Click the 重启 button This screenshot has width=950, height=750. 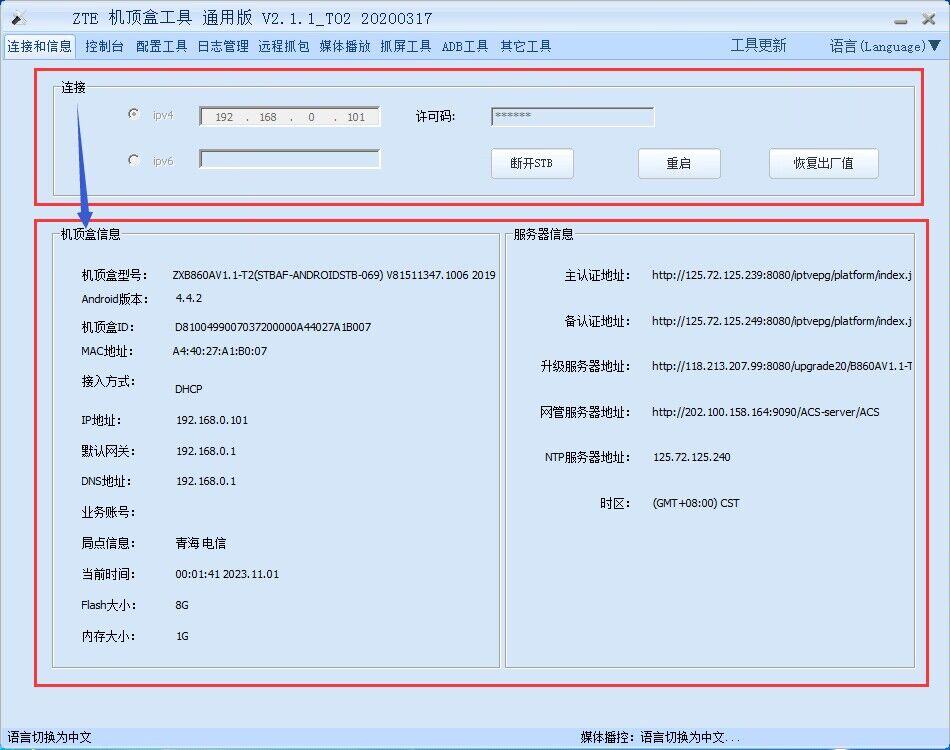[x=679, y=163]
